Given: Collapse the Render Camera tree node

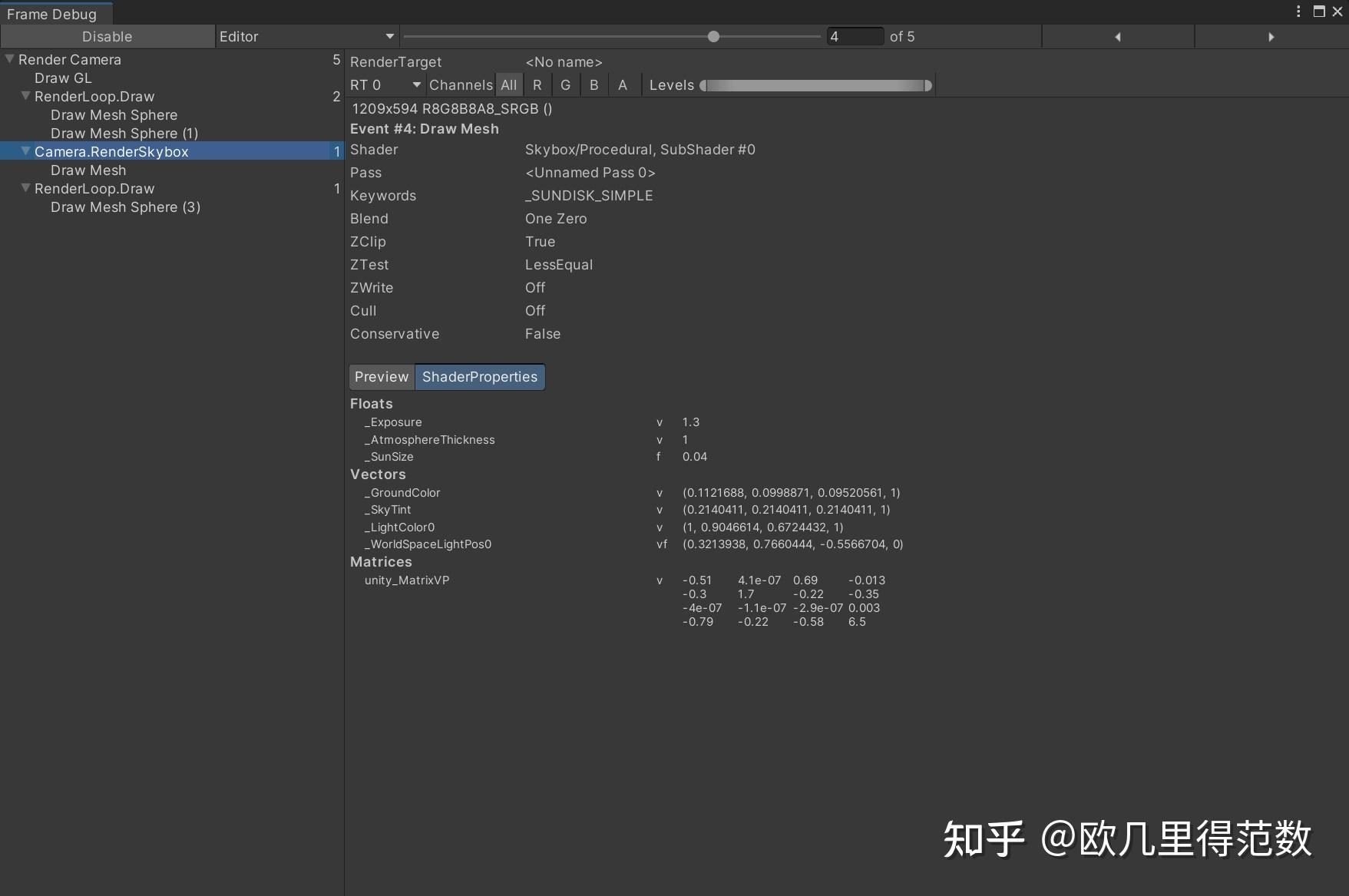Looking at the screenshot, I should tap(8, 59).
